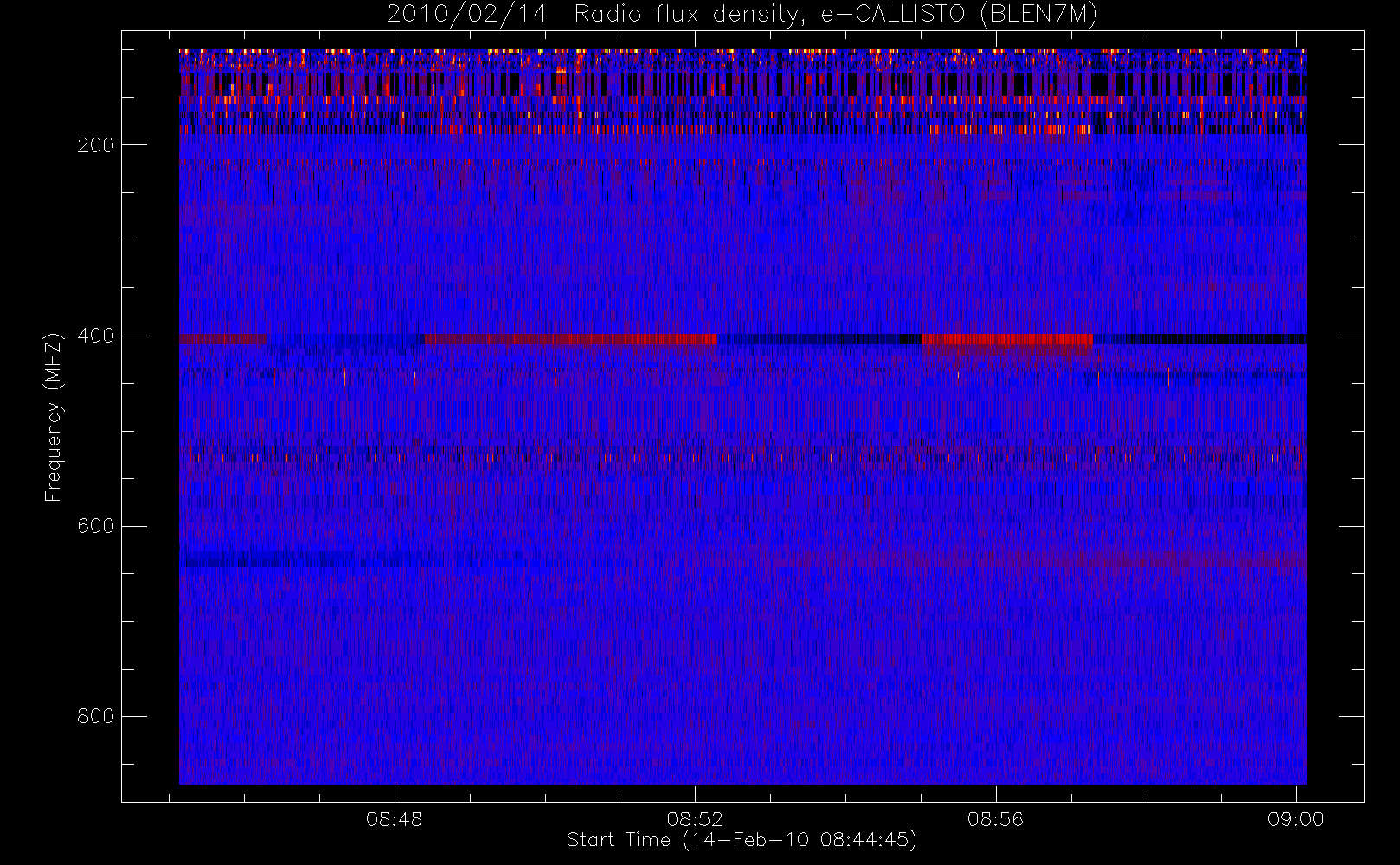The width and height of the screenshot is (1400, 865).
Task: Click the '08:48' time axis label
Action: click(x=395, y=819)
